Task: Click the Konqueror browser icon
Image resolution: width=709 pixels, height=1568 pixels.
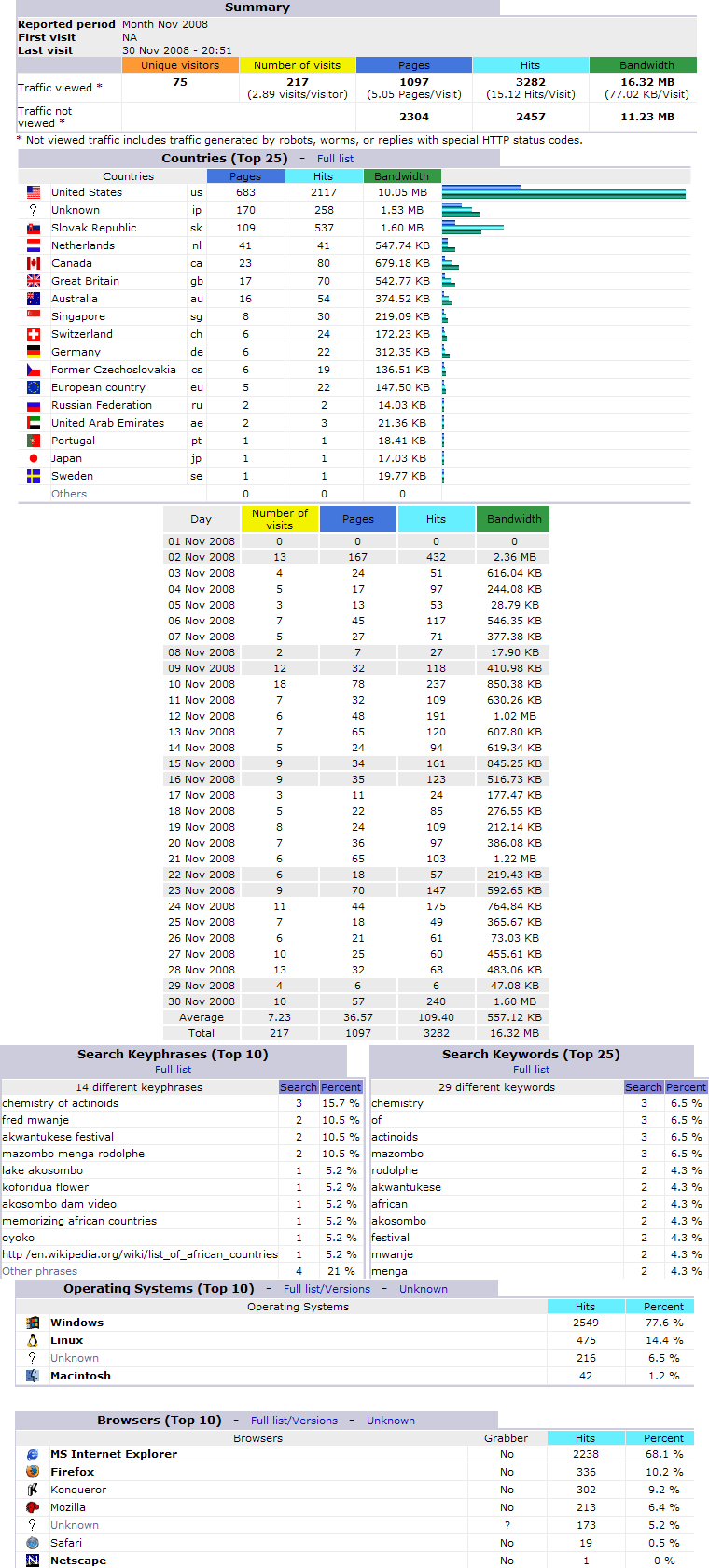Action: (x=33, y=1490)
